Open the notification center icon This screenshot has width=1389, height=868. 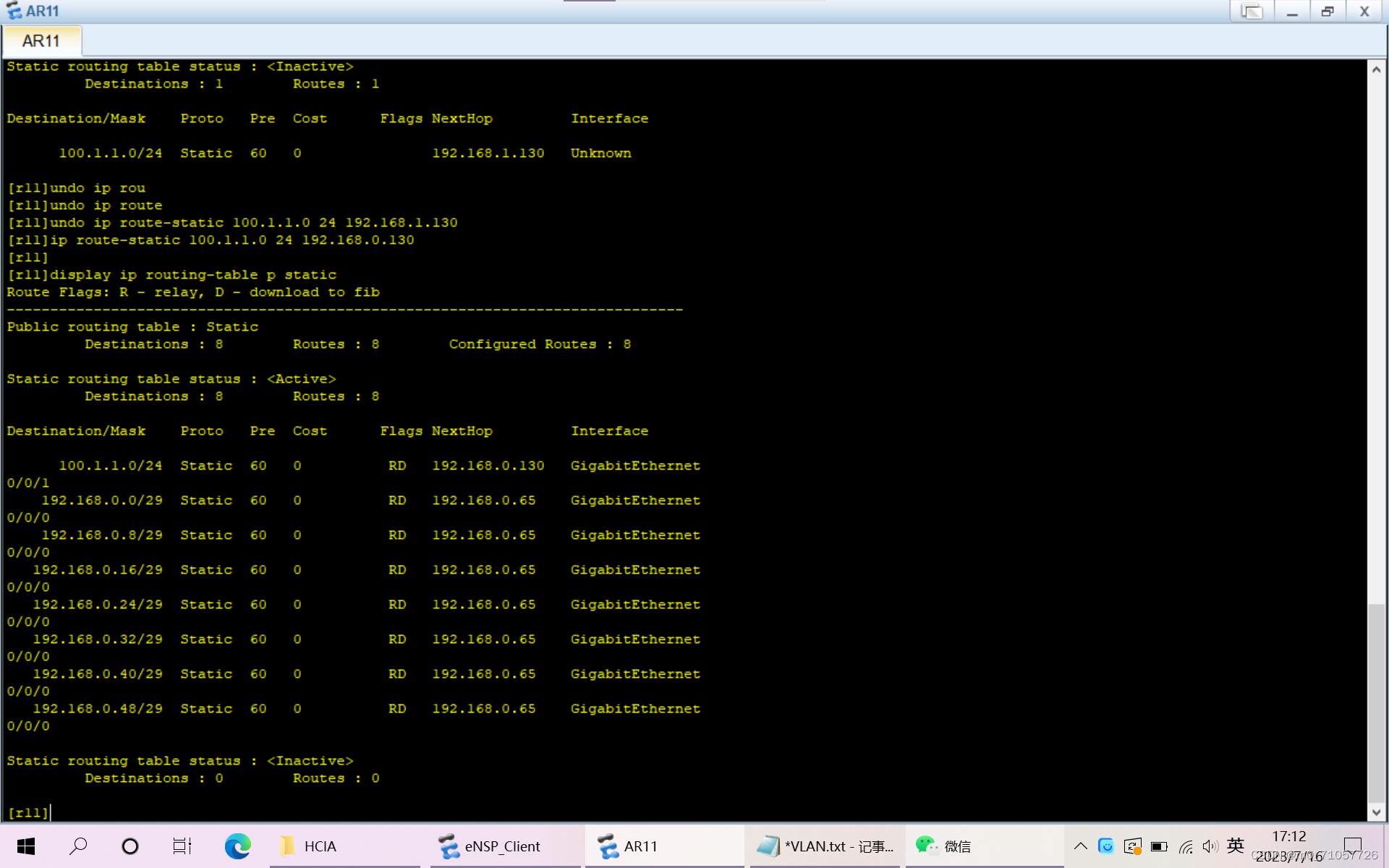[x=1352, y=846]
